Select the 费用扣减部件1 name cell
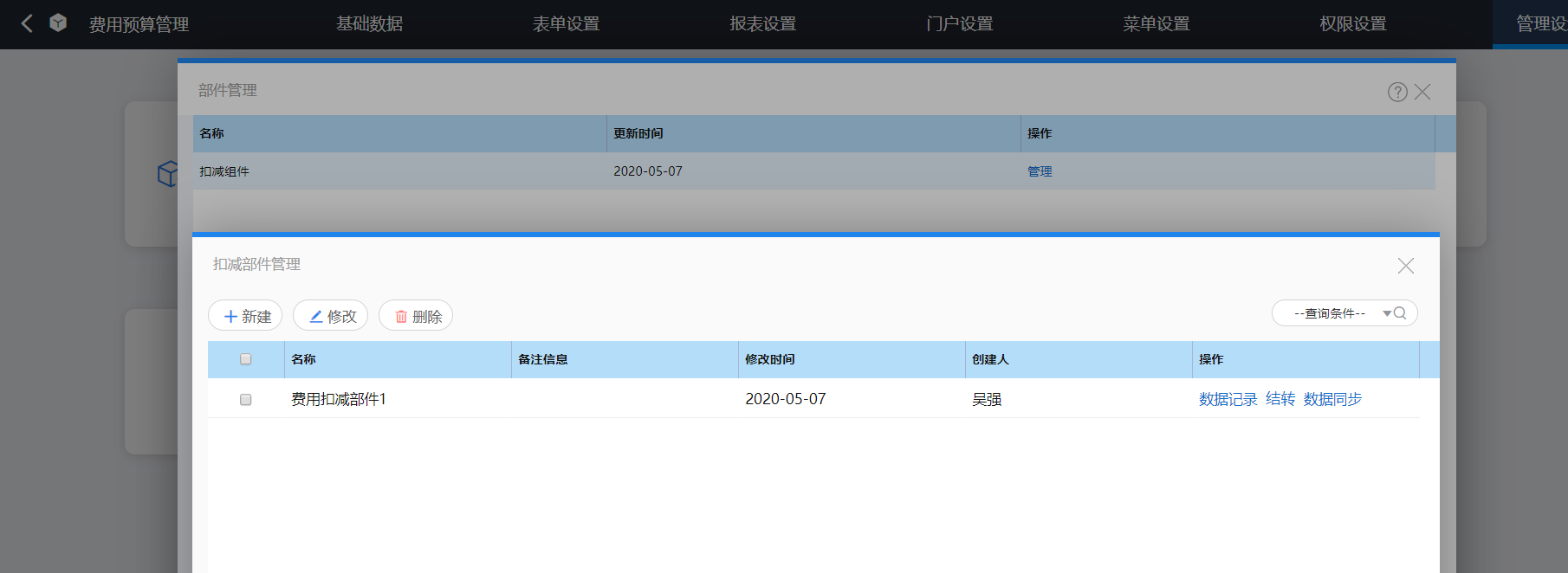1568x573 pixels. coord(339,399)
